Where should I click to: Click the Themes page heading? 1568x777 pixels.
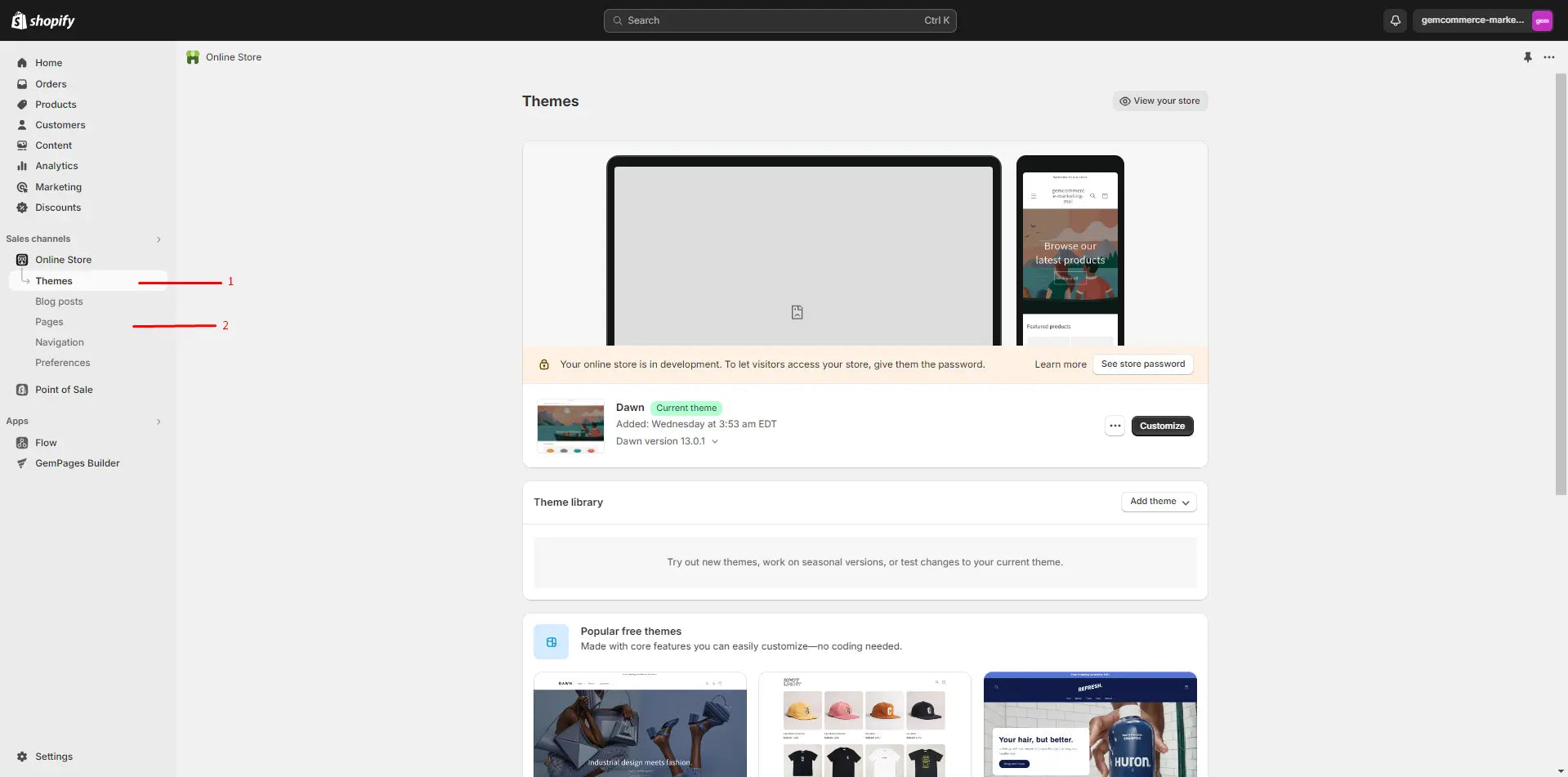(x=550, y=101)
